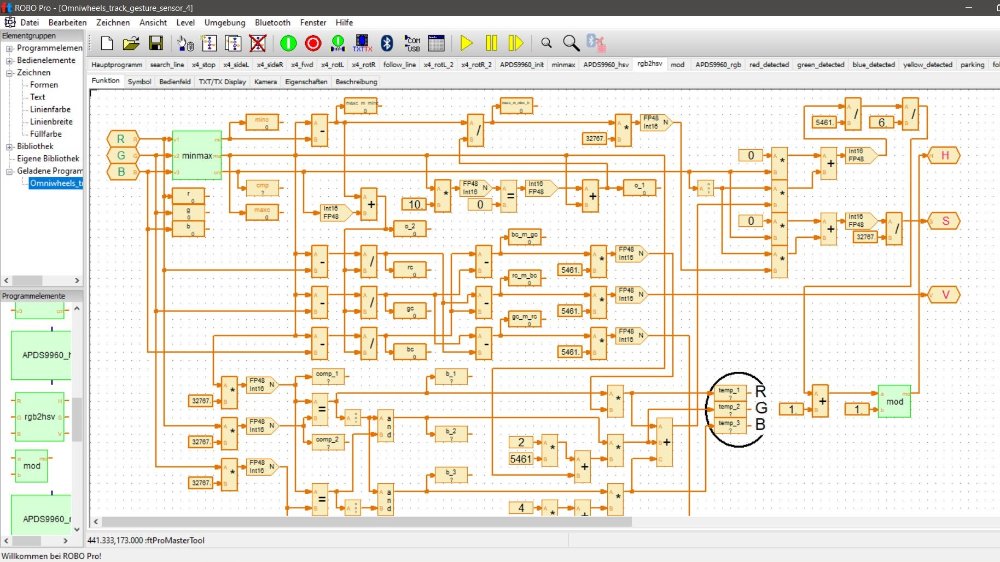Open the Bluetooth menu
The width and height of the screenshot is (1000, 562).
[272, 22]
